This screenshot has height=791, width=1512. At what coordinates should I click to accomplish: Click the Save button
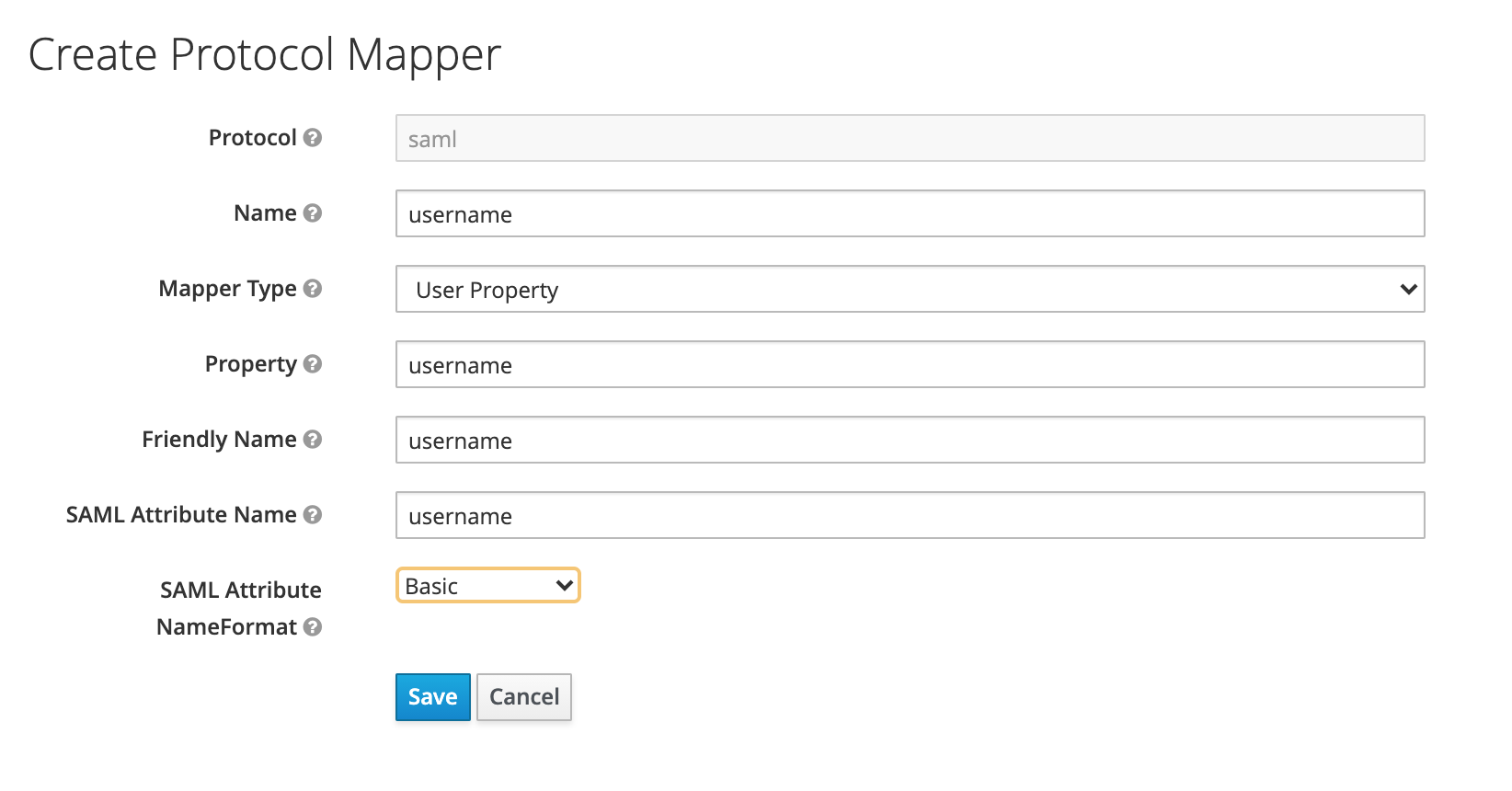click(432, 697)
